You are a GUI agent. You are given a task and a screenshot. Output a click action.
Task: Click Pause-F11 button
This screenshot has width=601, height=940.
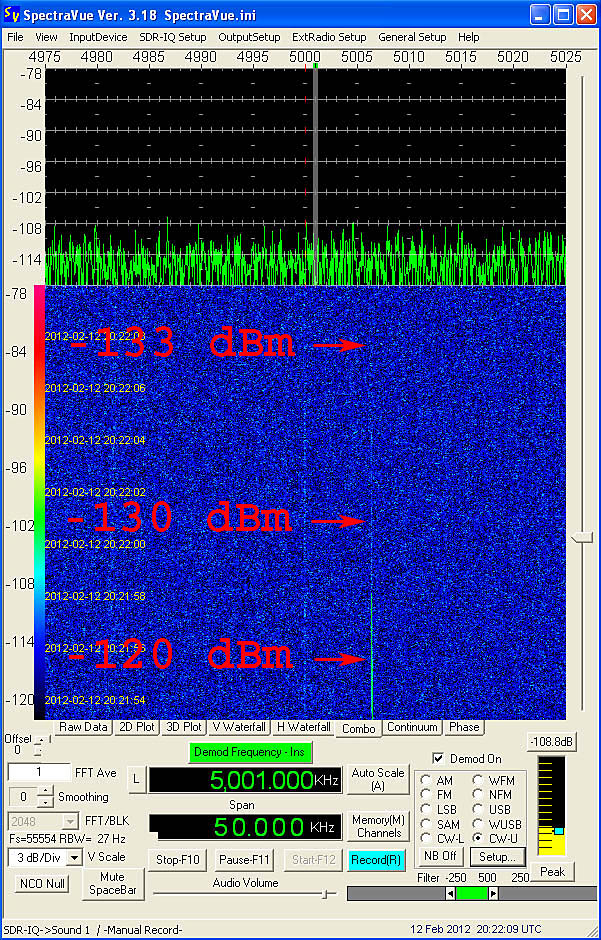(x=244, y=860)
